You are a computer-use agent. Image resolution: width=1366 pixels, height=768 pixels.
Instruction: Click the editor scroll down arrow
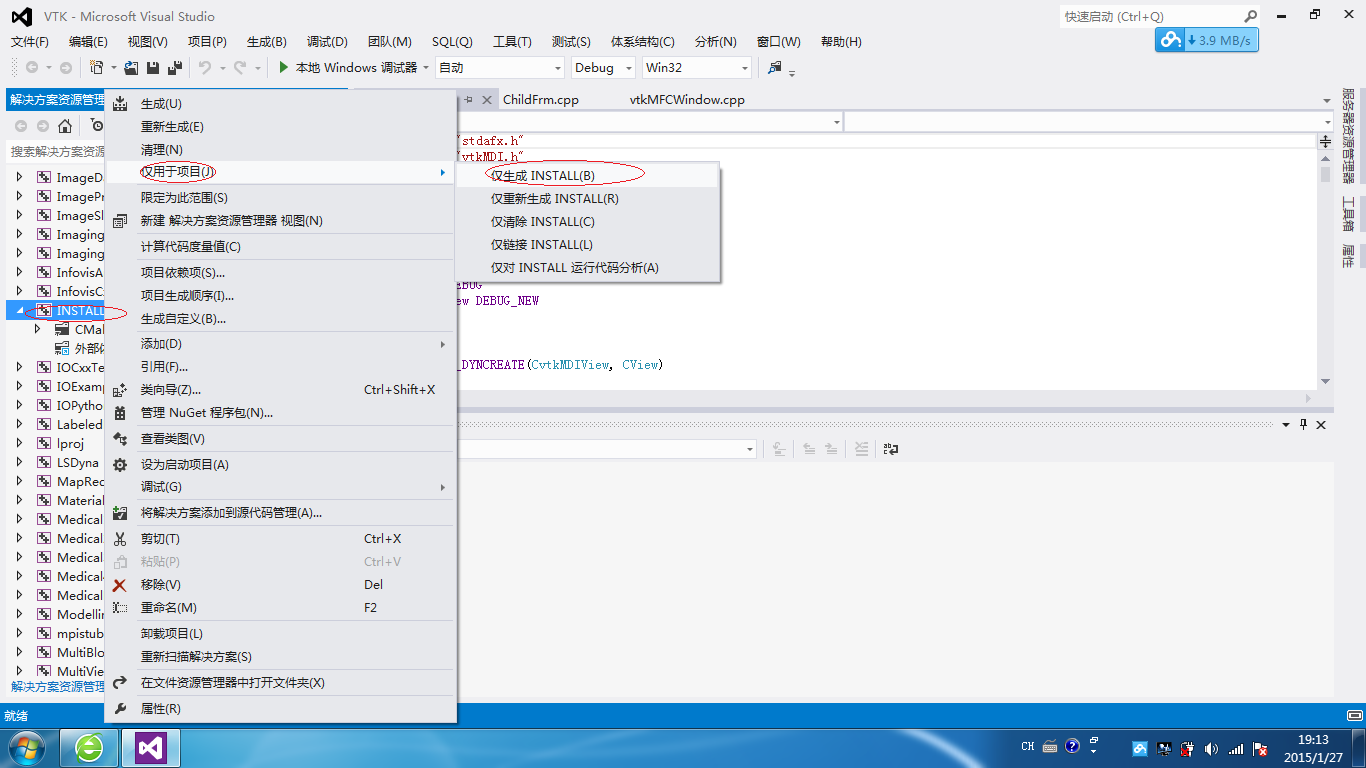[x=1325, y=381]
